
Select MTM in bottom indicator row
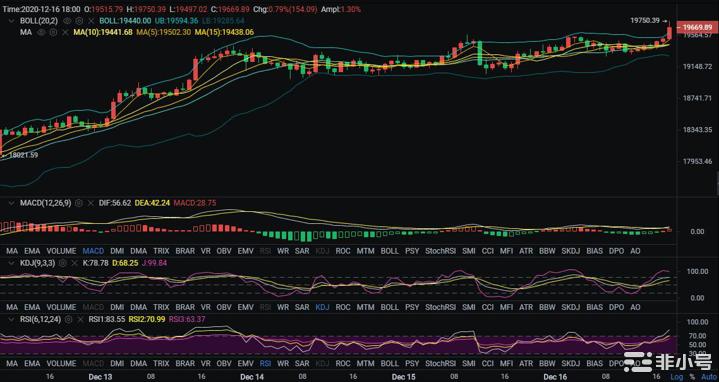(x=365, y=363)
